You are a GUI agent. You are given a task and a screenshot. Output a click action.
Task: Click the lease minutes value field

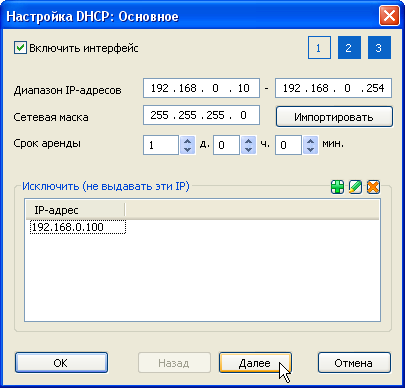pos(289,145)
